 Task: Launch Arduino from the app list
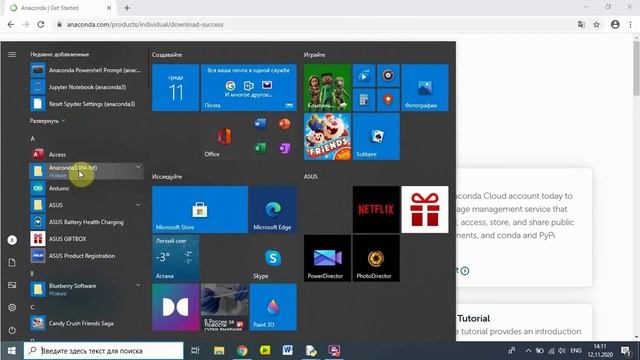(x=87, y=188)
